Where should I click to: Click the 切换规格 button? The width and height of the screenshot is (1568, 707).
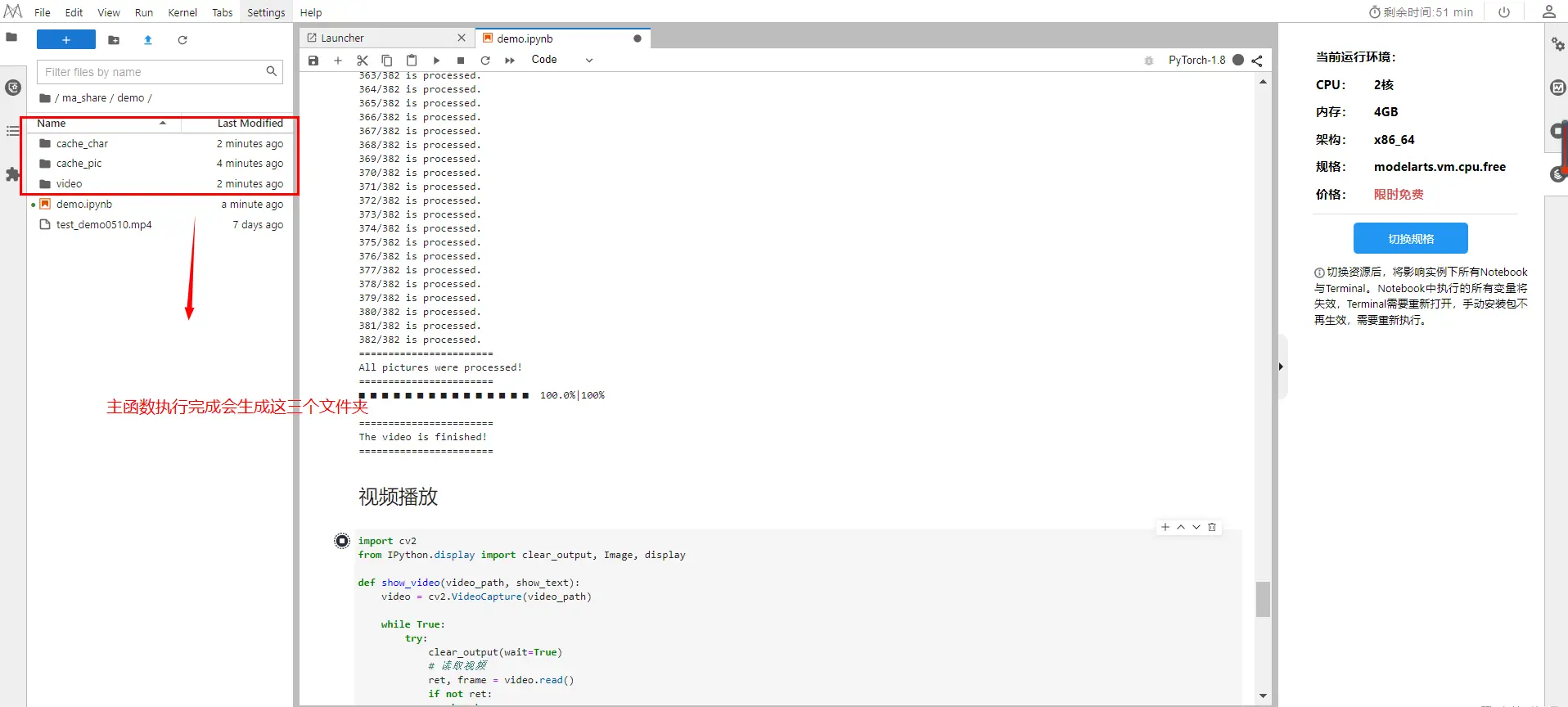1410,239
